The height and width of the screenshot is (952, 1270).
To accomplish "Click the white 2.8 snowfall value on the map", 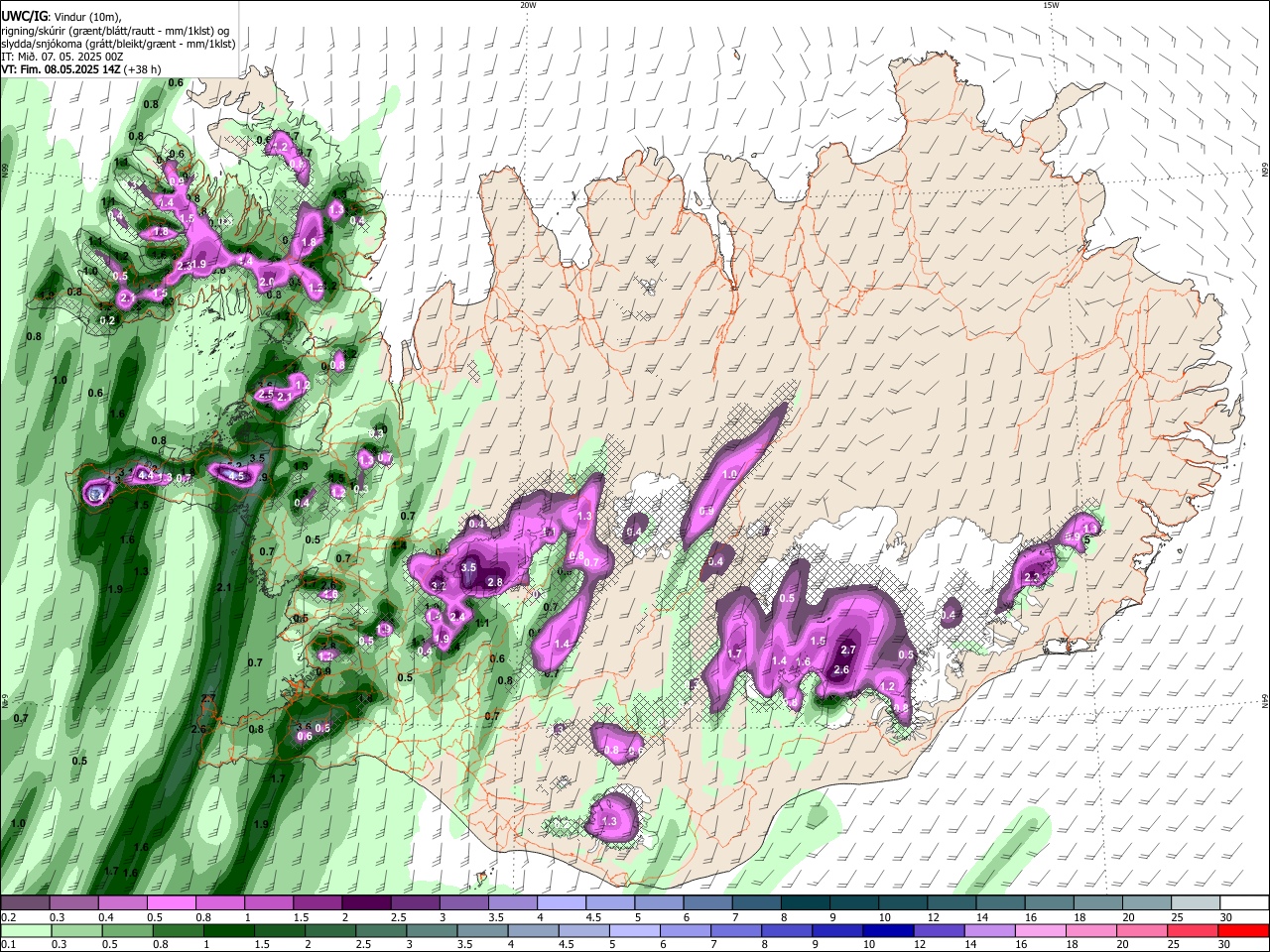I will (x=495, y=582).
